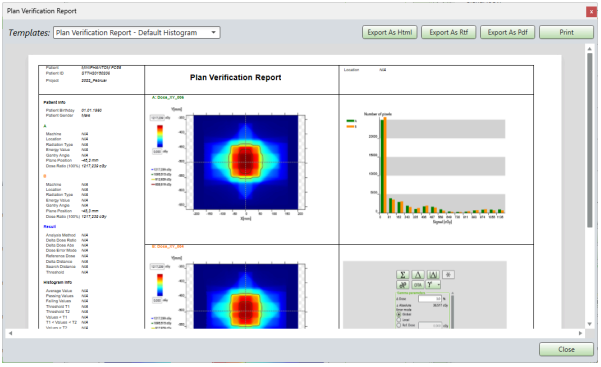The image size is (601, 367).
Task: Click the vertical scrollbar down arrow
Action: [x=590, y=324]
